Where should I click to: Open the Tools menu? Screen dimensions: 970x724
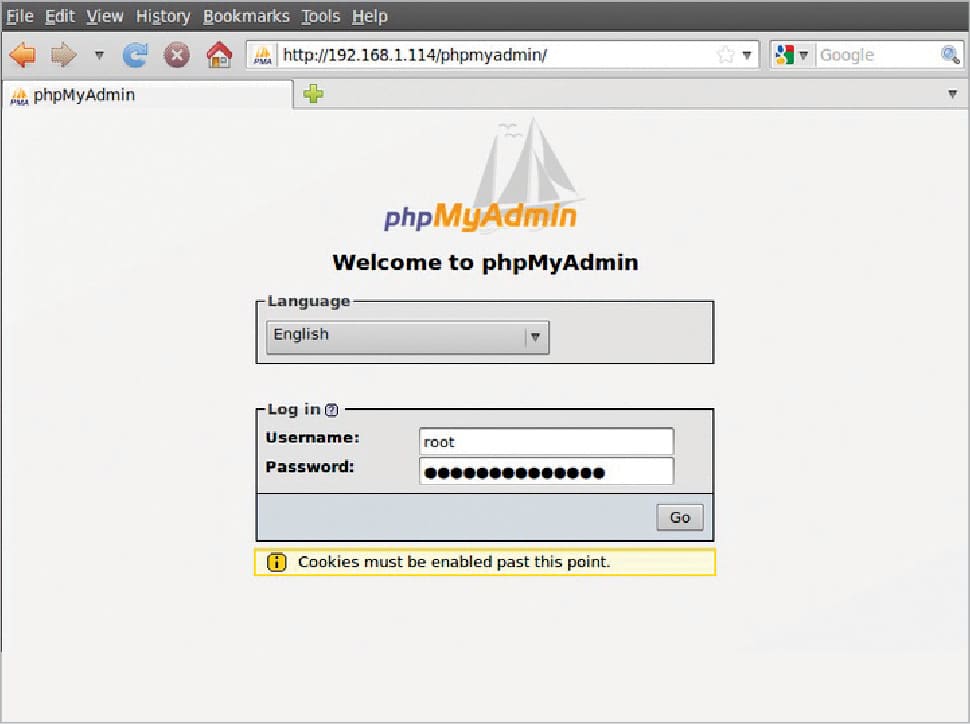[x=320, y=16]
